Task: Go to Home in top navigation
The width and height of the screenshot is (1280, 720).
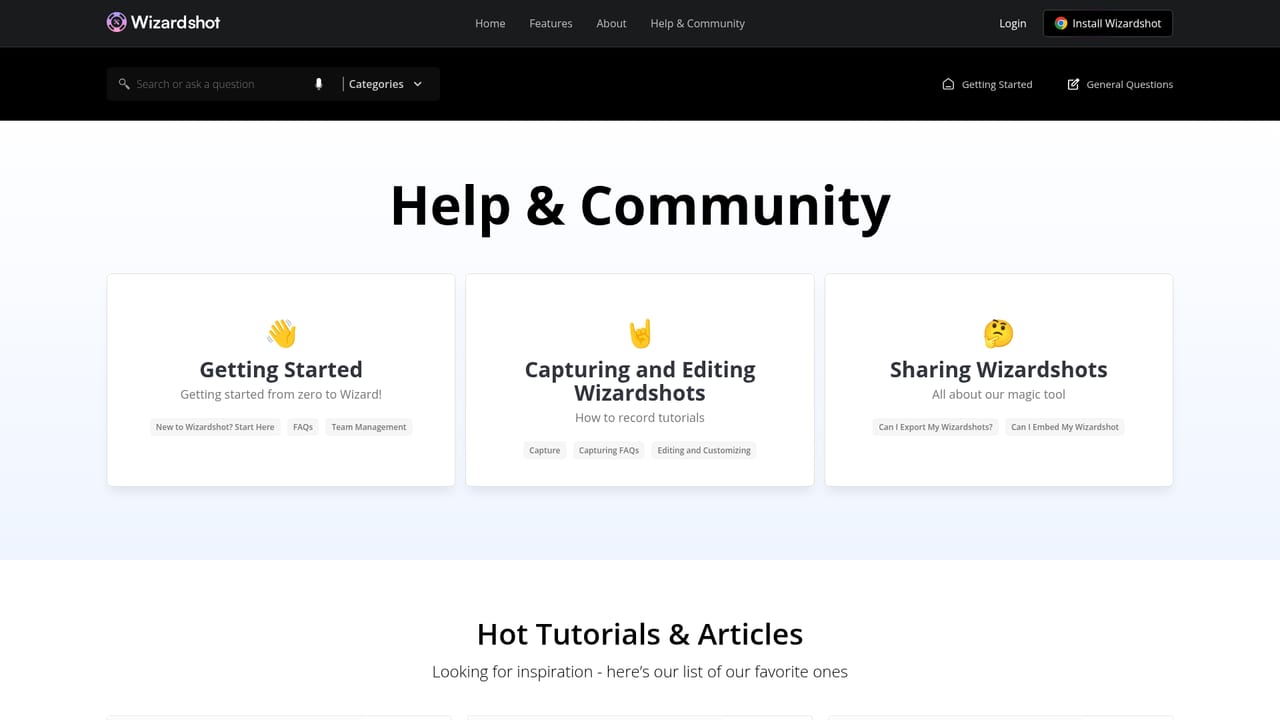Action: [490, 23]
